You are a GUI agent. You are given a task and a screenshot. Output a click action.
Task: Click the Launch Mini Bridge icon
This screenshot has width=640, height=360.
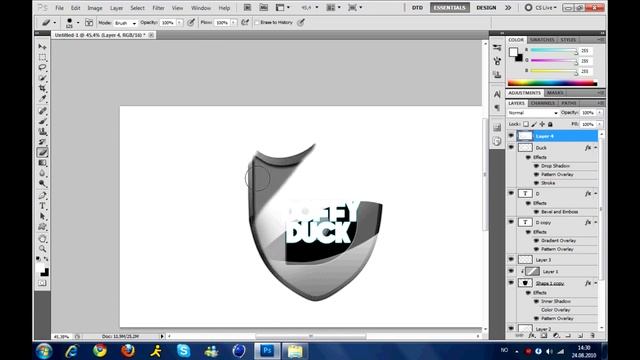[264, 7]
